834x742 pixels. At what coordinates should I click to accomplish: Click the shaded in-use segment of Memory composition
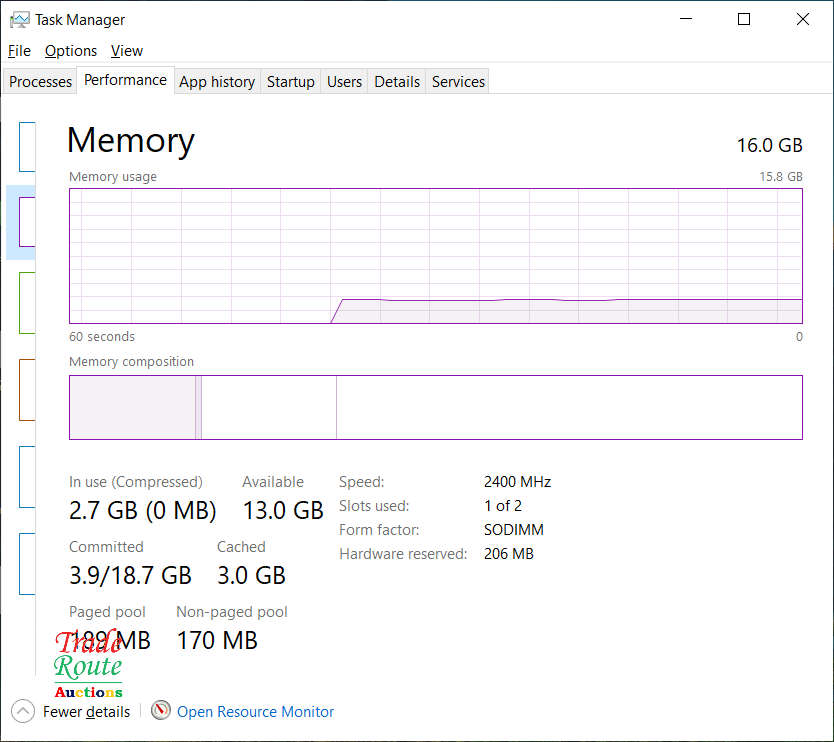132,407
